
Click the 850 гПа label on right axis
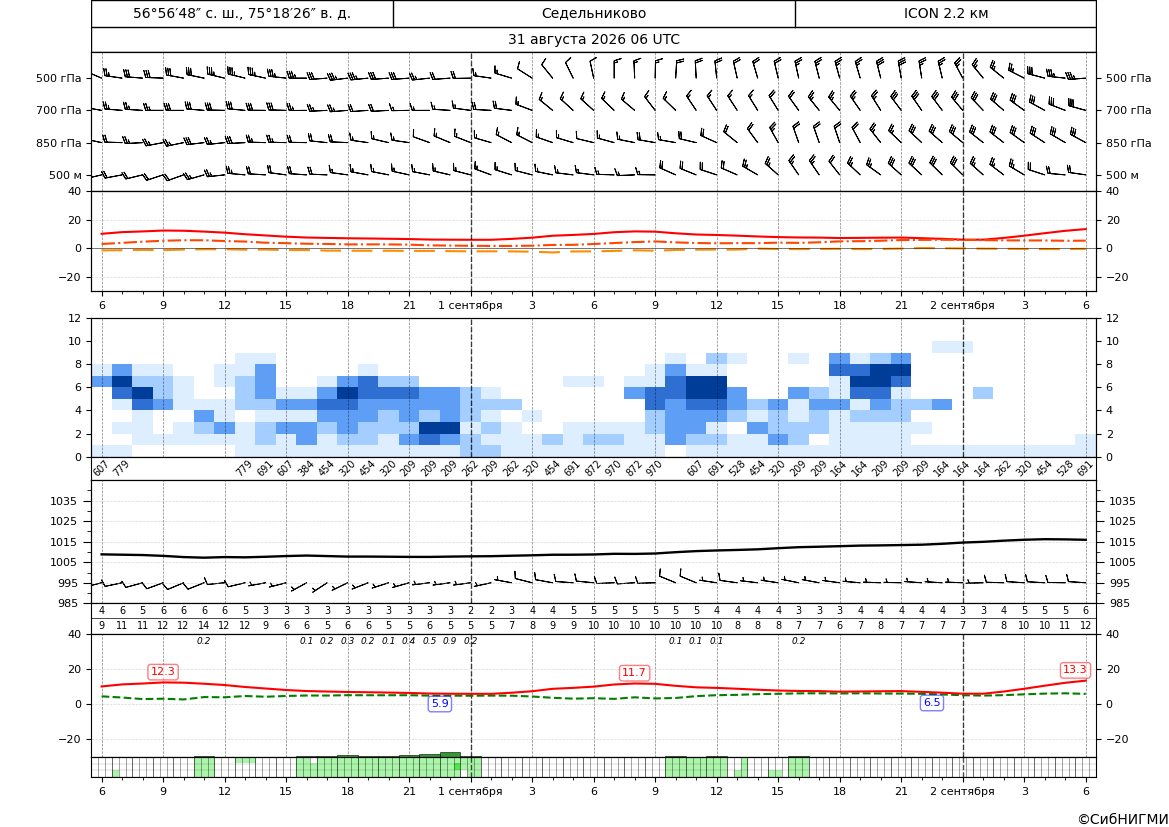pos(1128,143)
